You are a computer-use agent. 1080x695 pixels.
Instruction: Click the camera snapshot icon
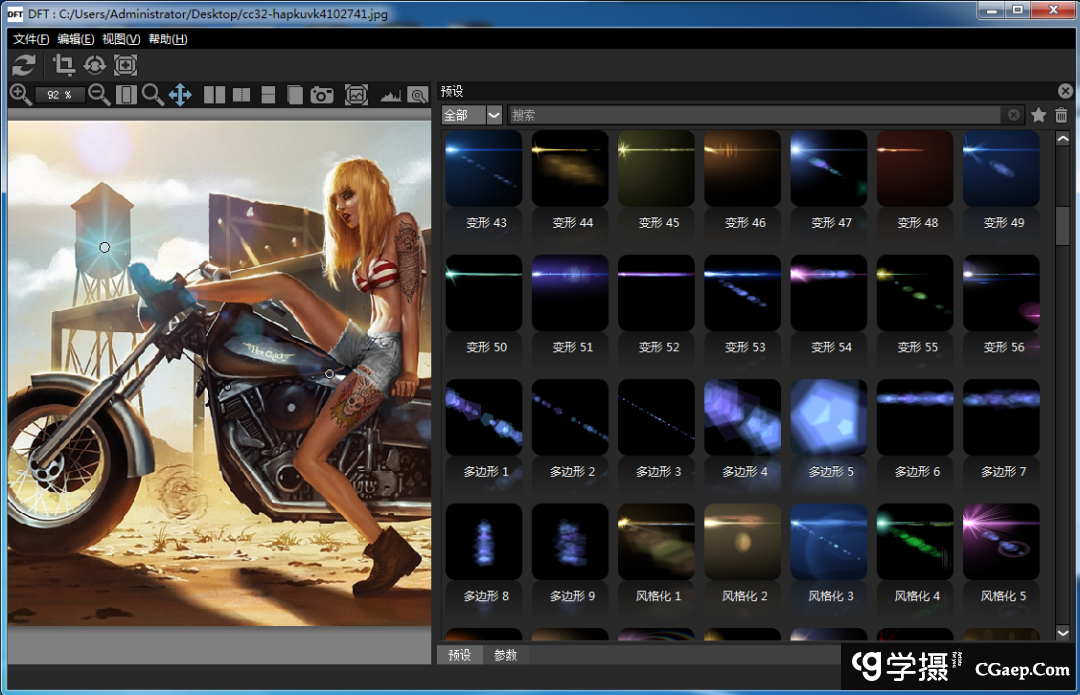[322, 95]
